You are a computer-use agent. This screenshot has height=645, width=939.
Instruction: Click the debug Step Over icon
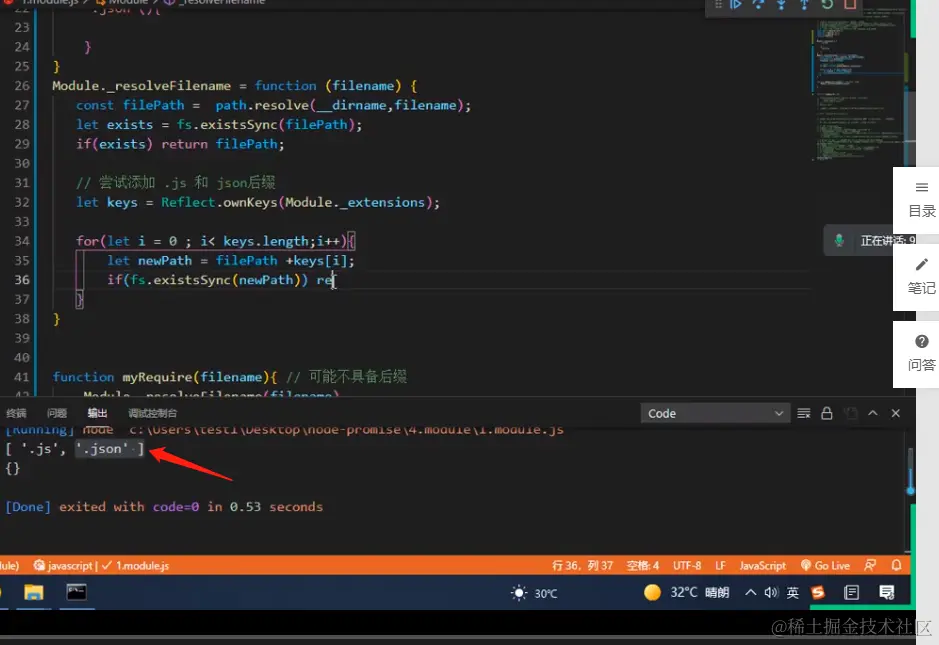pos(758,4)
